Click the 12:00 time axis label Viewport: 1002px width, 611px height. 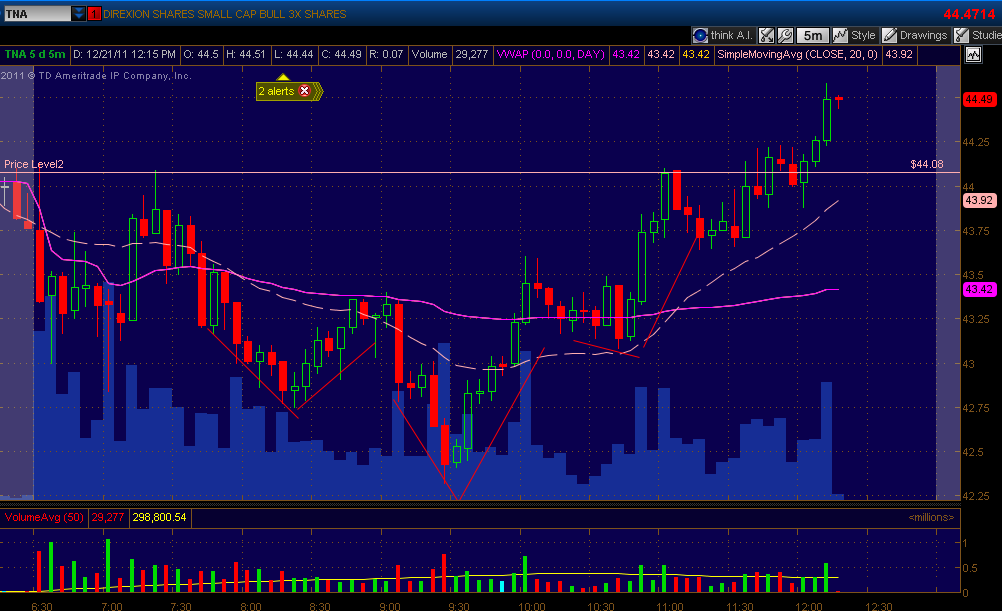[809, 606]
